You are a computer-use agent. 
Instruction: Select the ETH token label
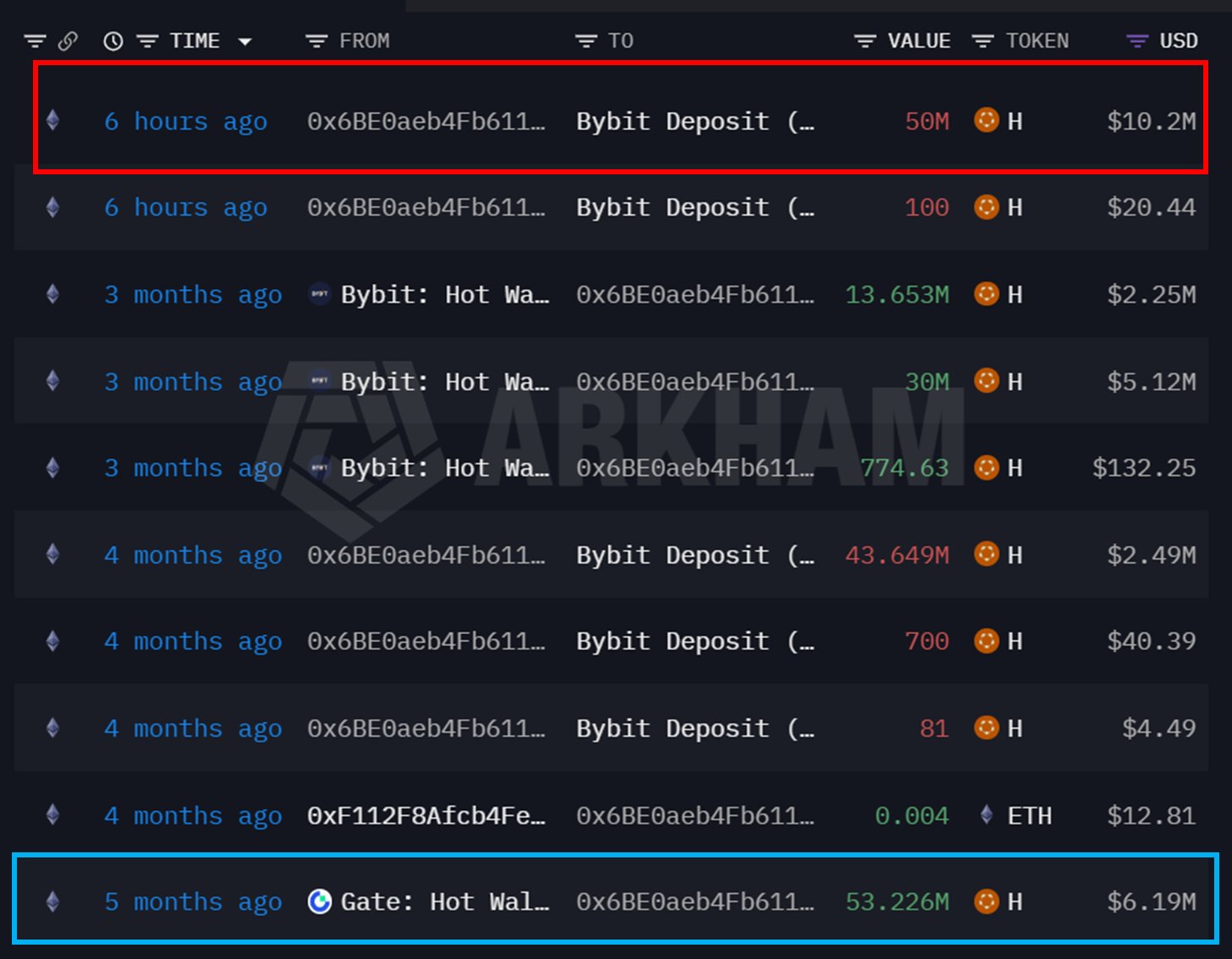(x=1030, y=816)
